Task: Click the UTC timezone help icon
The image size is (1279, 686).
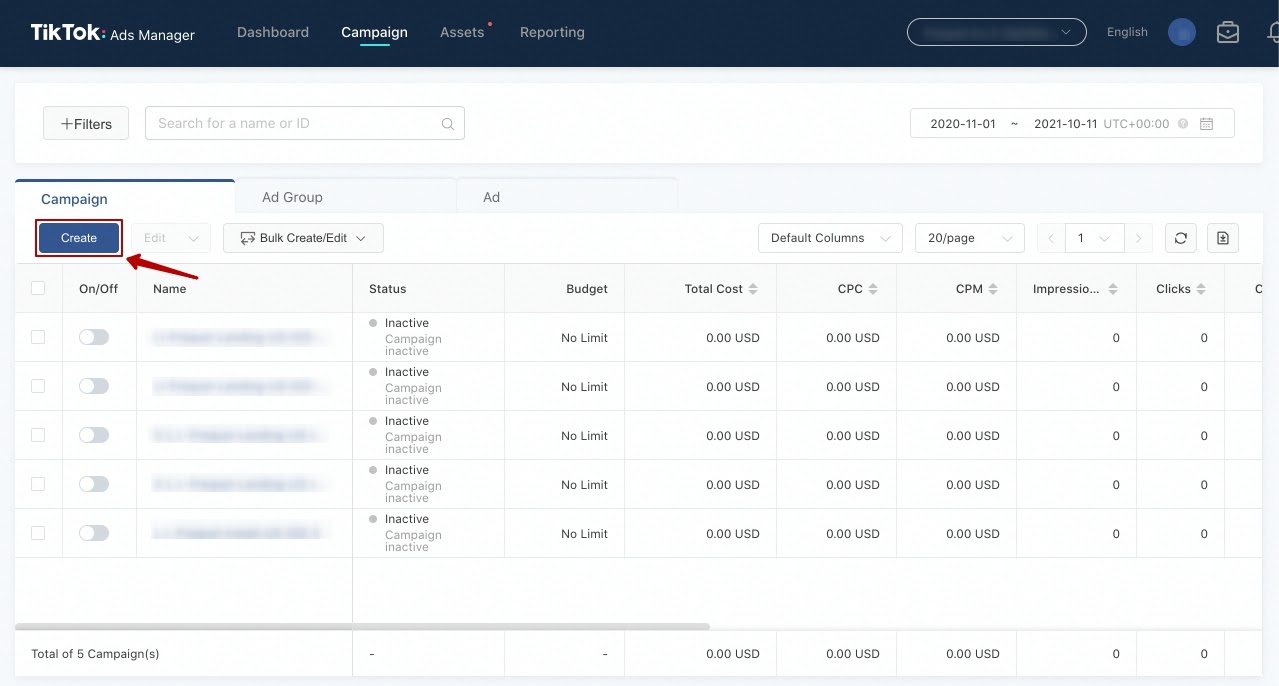Action: click(x=1183, y=124)
